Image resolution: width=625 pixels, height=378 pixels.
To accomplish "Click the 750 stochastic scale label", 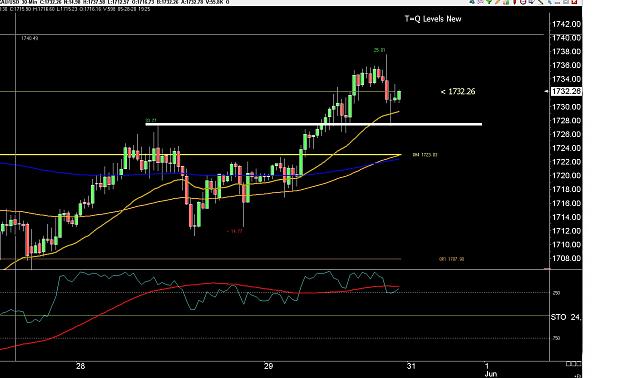I will pyautogui.click(x=556, y=338).
